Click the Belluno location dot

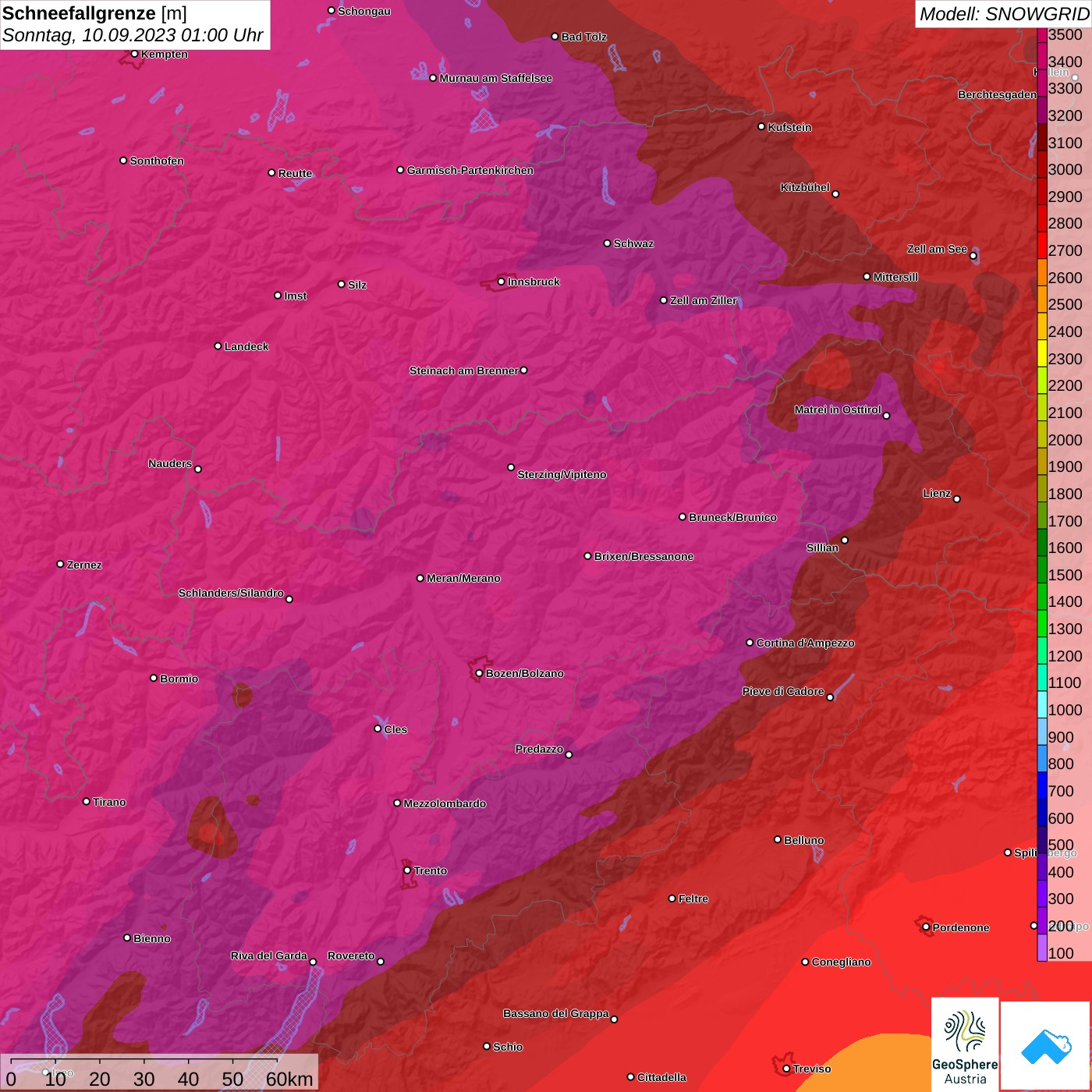[777, 839]
